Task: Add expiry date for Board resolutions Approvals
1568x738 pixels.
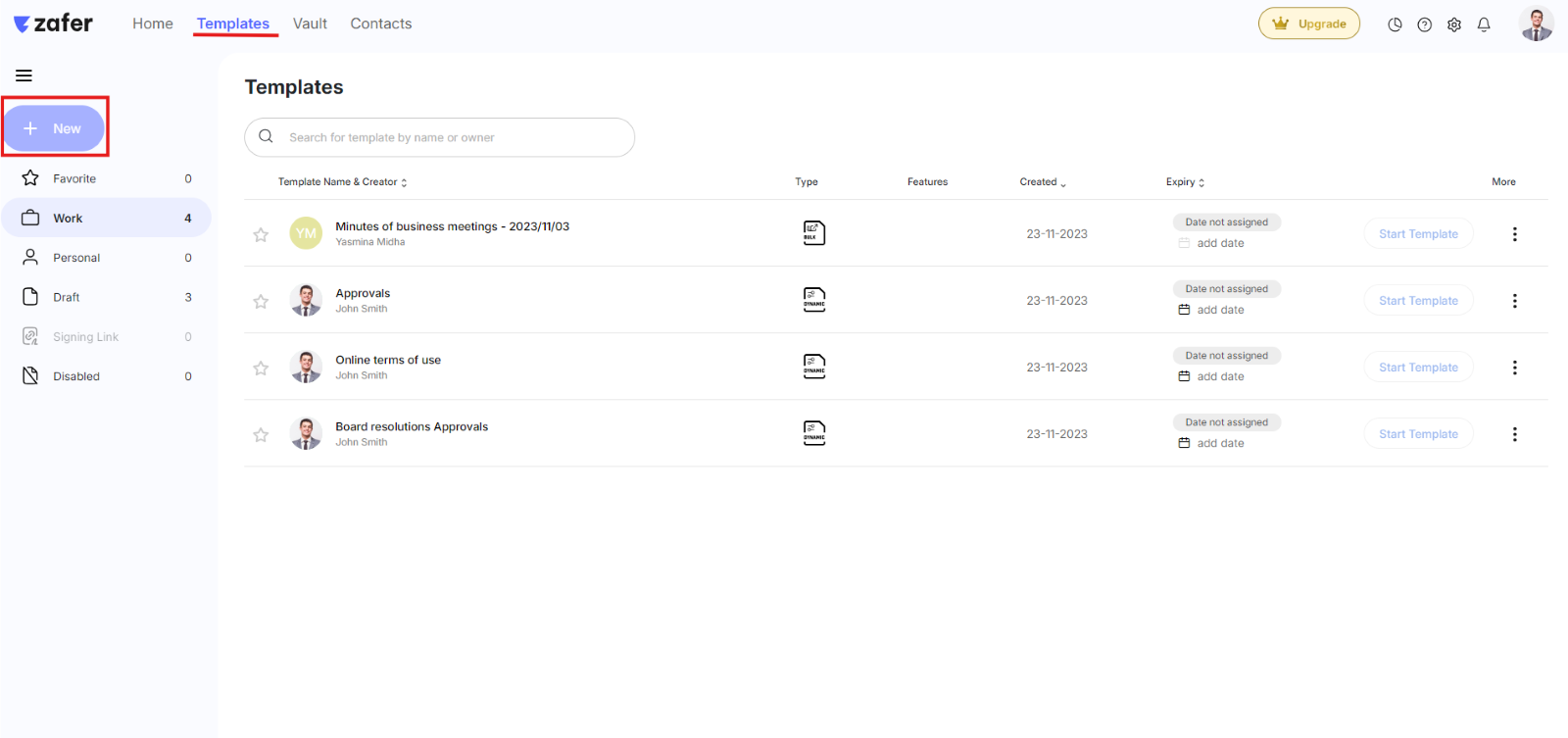Action: (1211, 443)
